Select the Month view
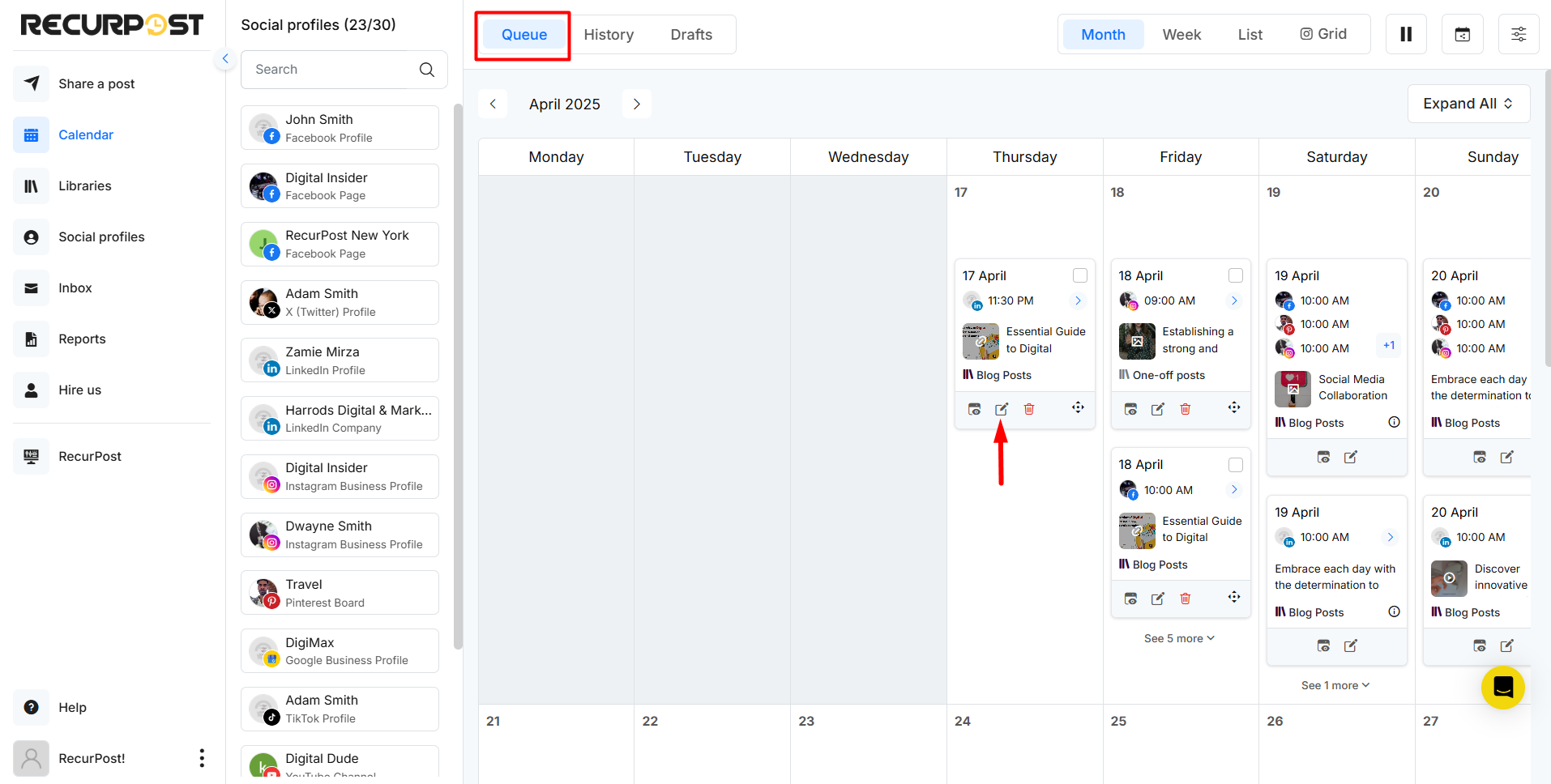This screenshot has height=784, width=1551. click(x=1103, y=35)
